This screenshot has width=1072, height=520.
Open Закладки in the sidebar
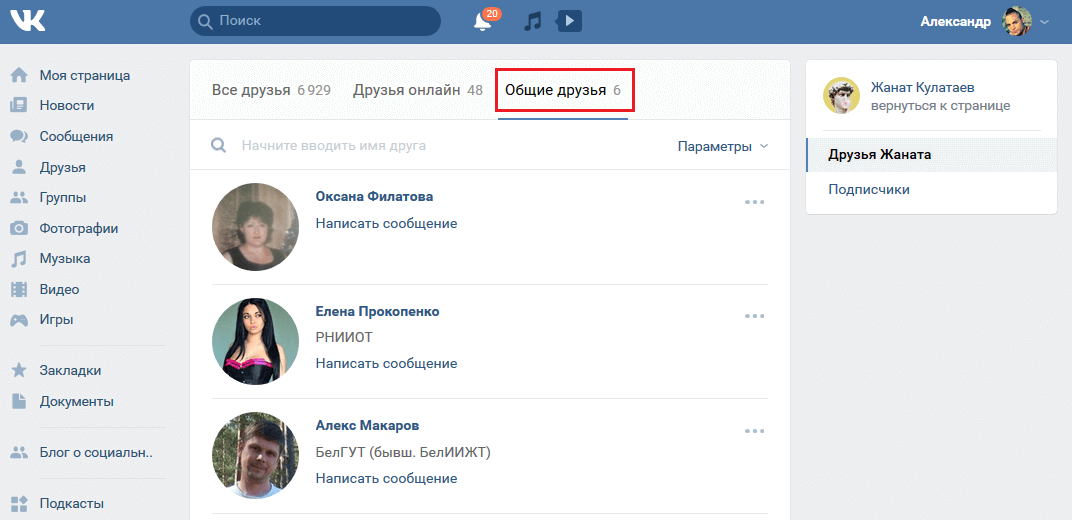pos(70,370)
